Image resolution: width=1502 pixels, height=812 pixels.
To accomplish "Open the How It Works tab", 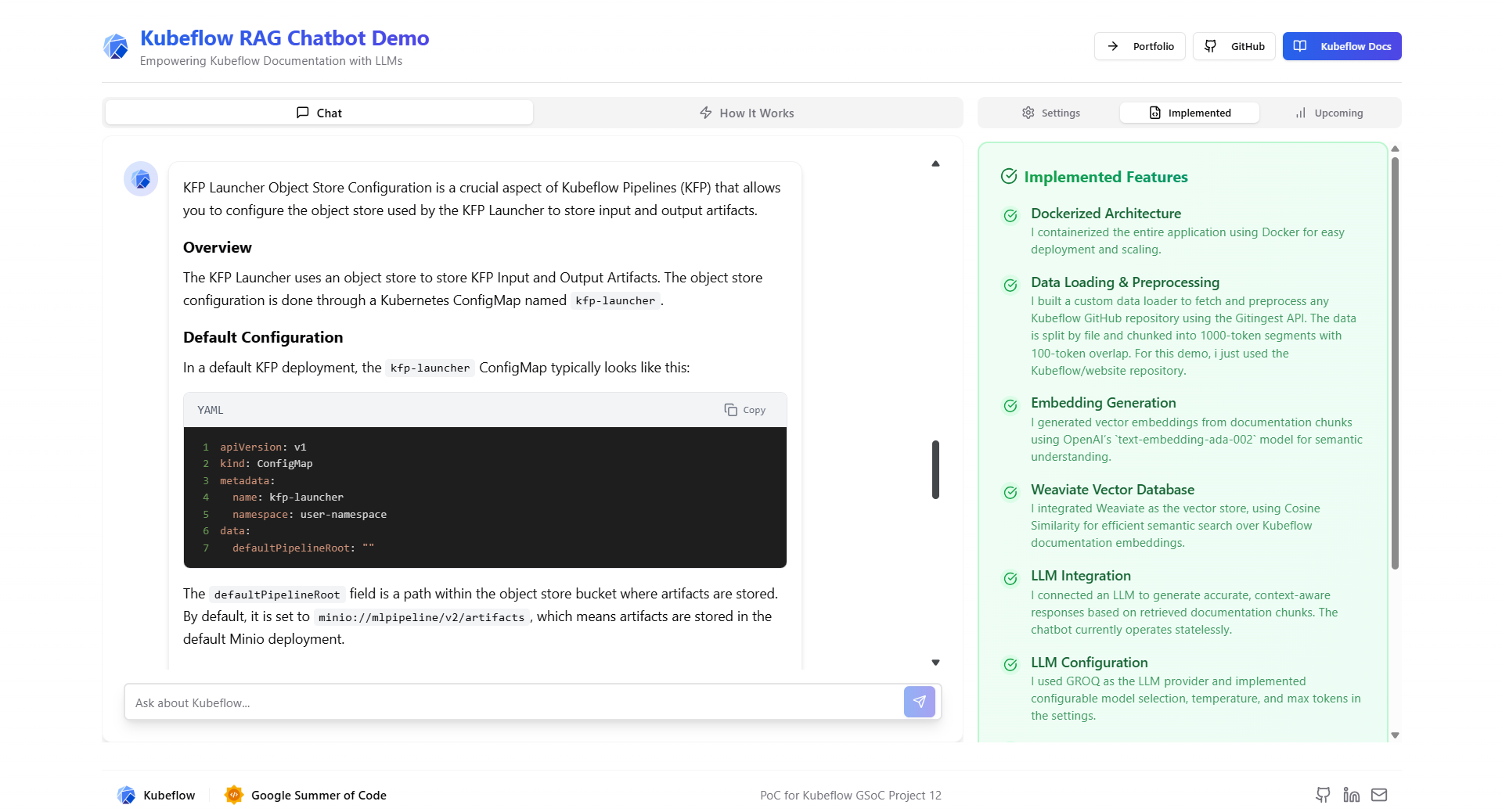I will pos(747,113).
